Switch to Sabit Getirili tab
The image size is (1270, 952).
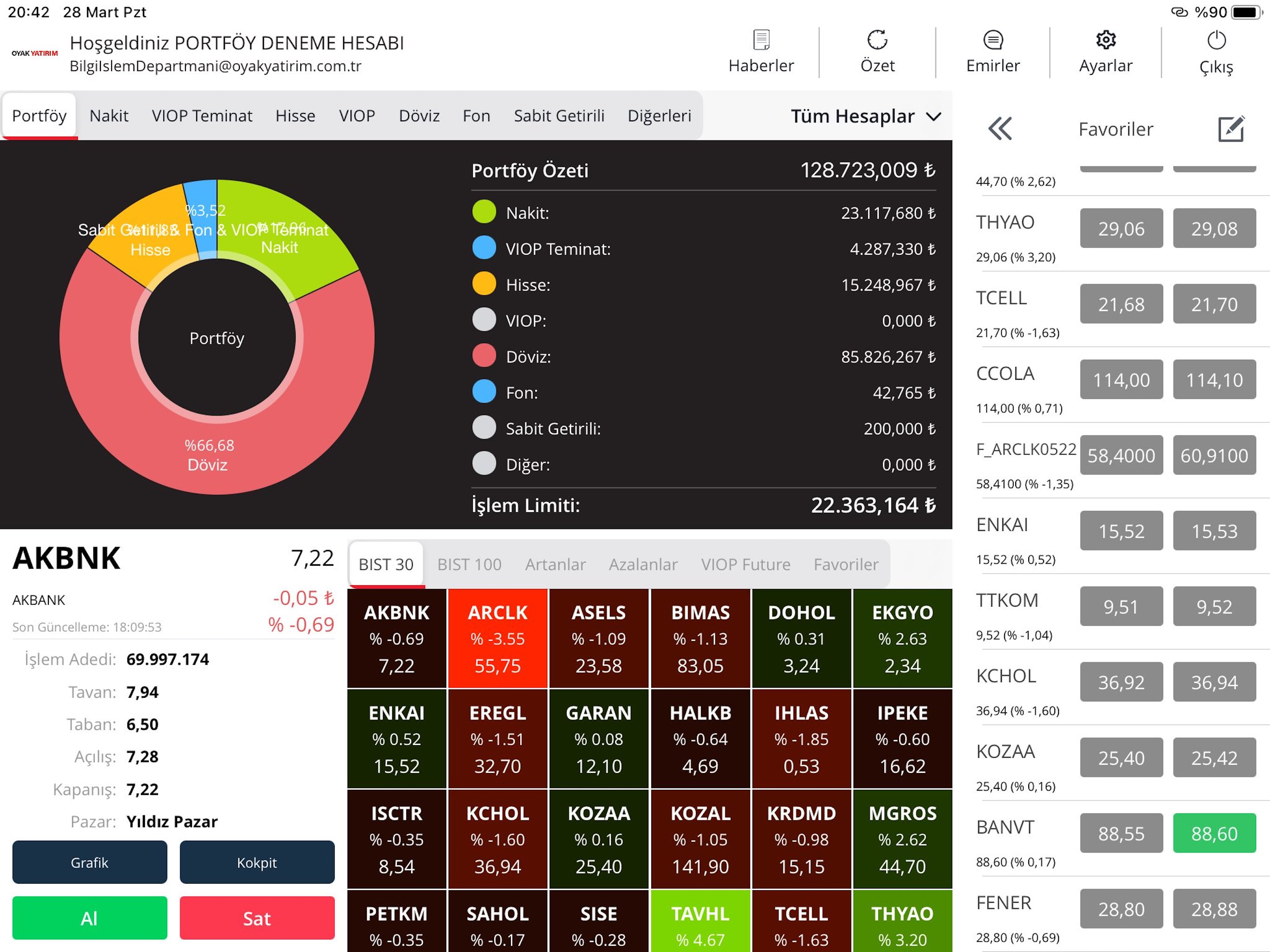pos(559,116)
